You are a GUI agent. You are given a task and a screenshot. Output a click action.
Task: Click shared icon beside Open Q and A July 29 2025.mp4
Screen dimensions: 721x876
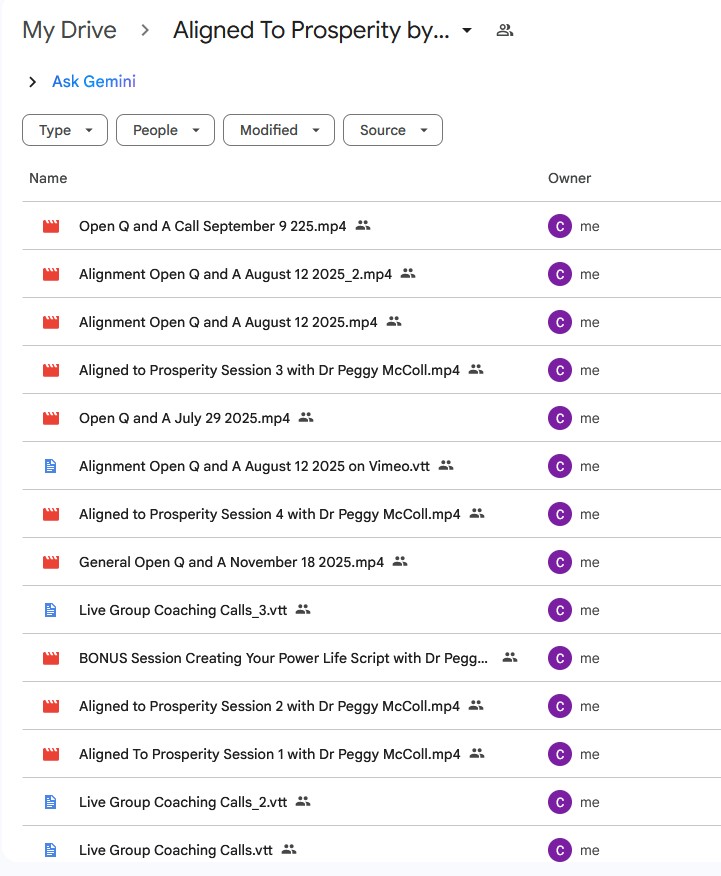click(306, 418)
